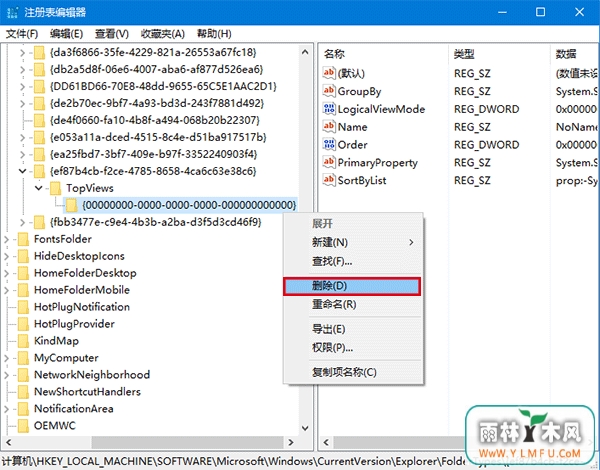Click folder icon of NetworkNeighborhood key
The height and width of the screenshot is (470, 600).
(23, 375)
